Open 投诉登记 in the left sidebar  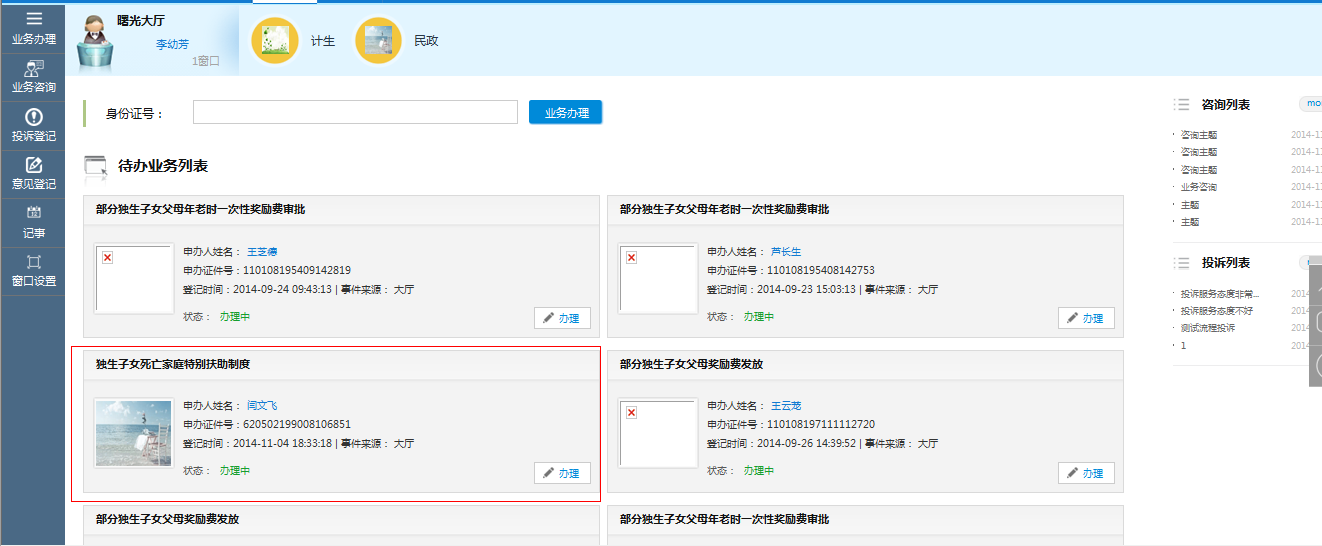pyautogui.click(x=33, y=125)
